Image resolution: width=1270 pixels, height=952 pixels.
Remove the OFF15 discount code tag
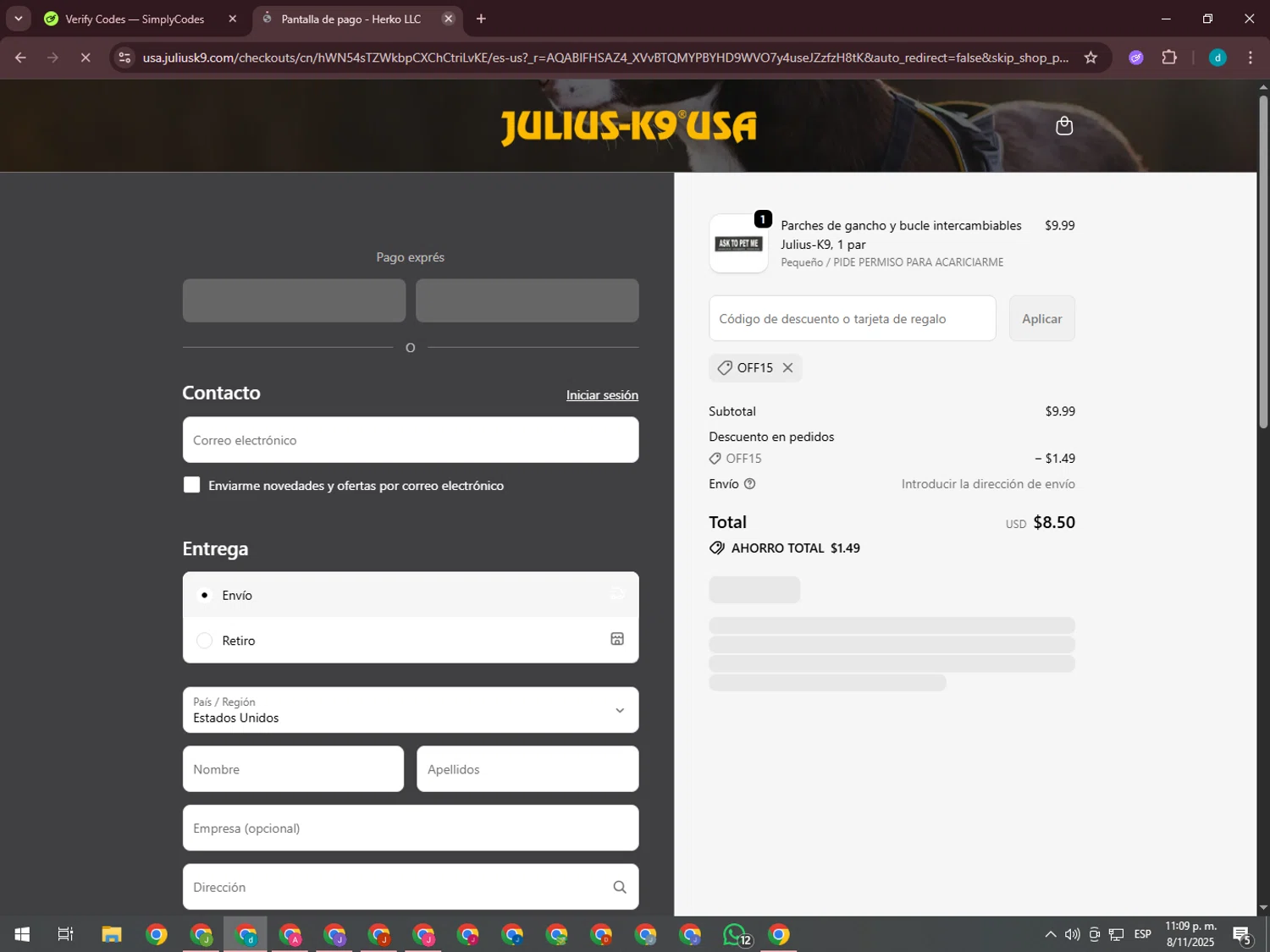787,367
